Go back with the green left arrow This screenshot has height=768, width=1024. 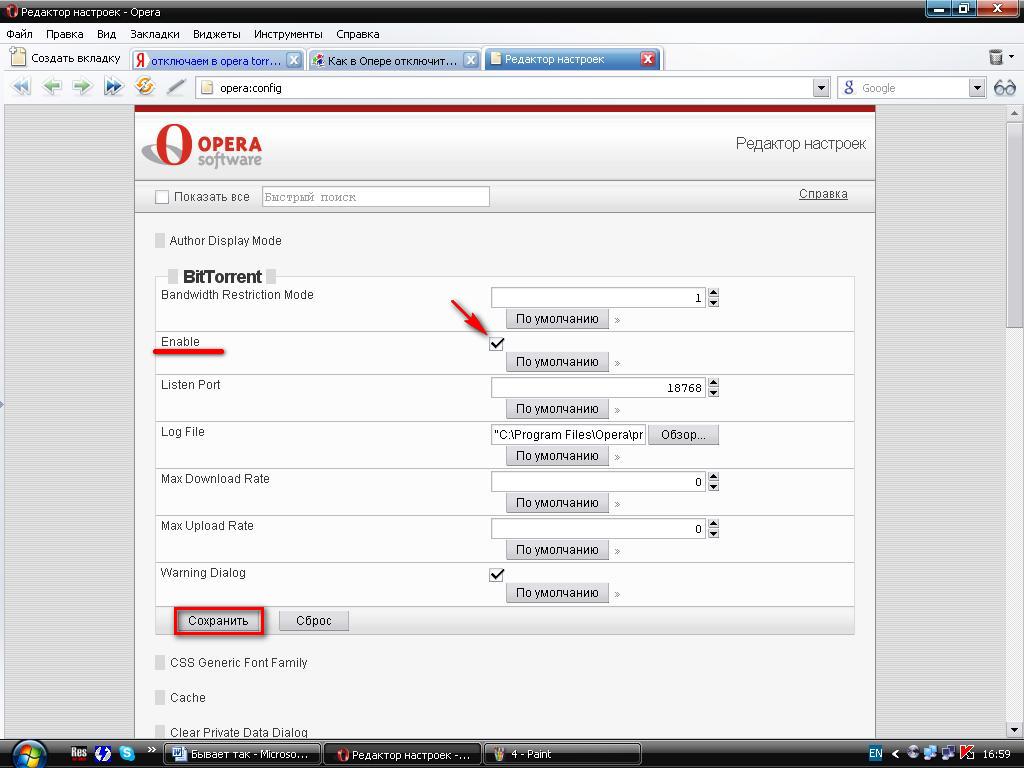[52, 87]
